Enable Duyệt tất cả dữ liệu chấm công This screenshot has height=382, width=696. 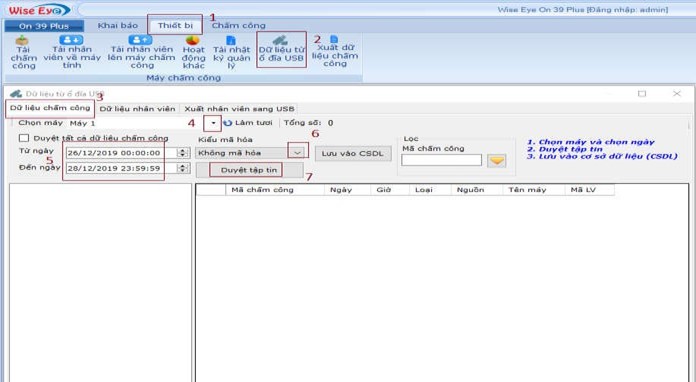[24, 138]
